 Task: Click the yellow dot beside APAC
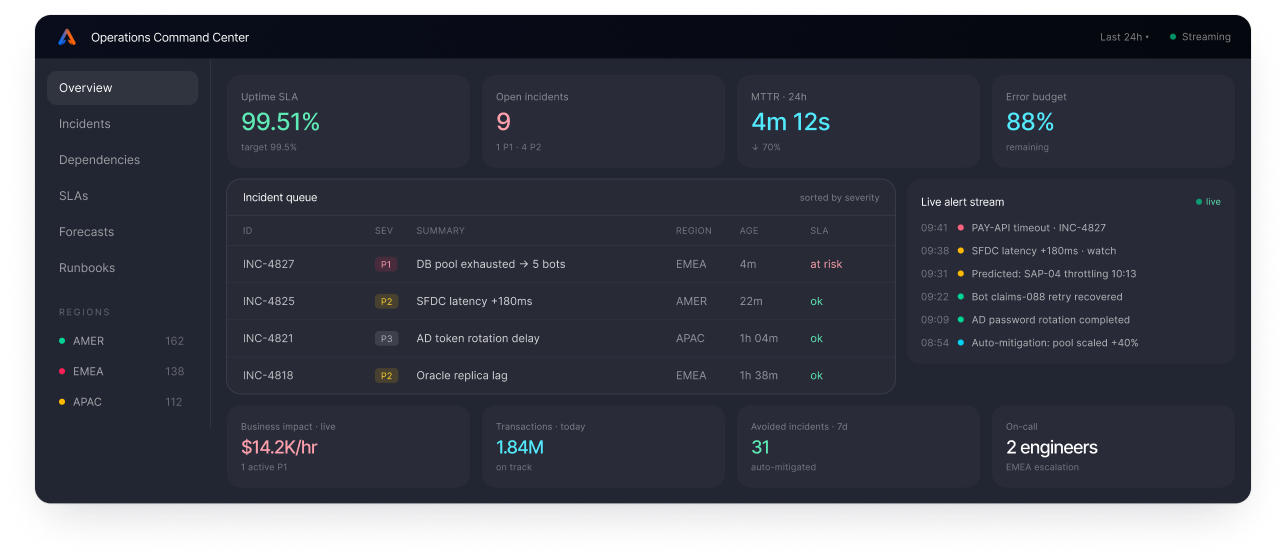[x=62, y=402]
